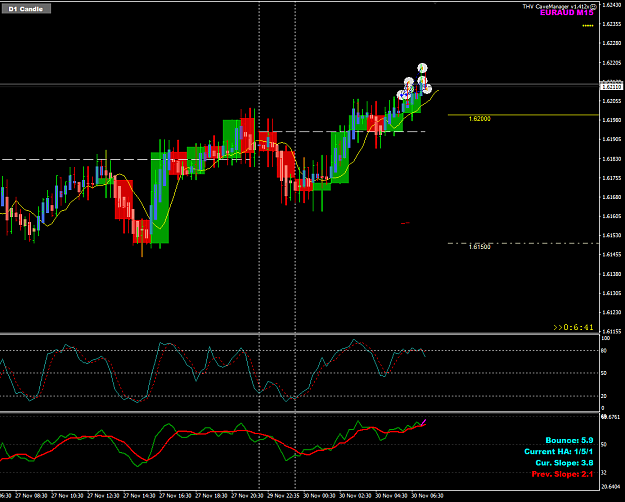Click the 27 Nov 14:30 time label
Viewport: 625px width, 502px height.
click(x=139, y=496)
